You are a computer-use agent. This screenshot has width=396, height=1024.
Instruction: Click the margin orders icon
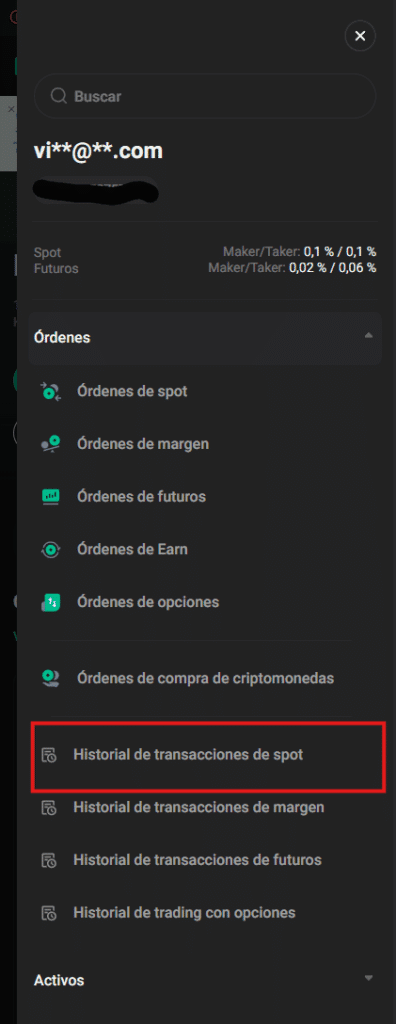point(50,444)
